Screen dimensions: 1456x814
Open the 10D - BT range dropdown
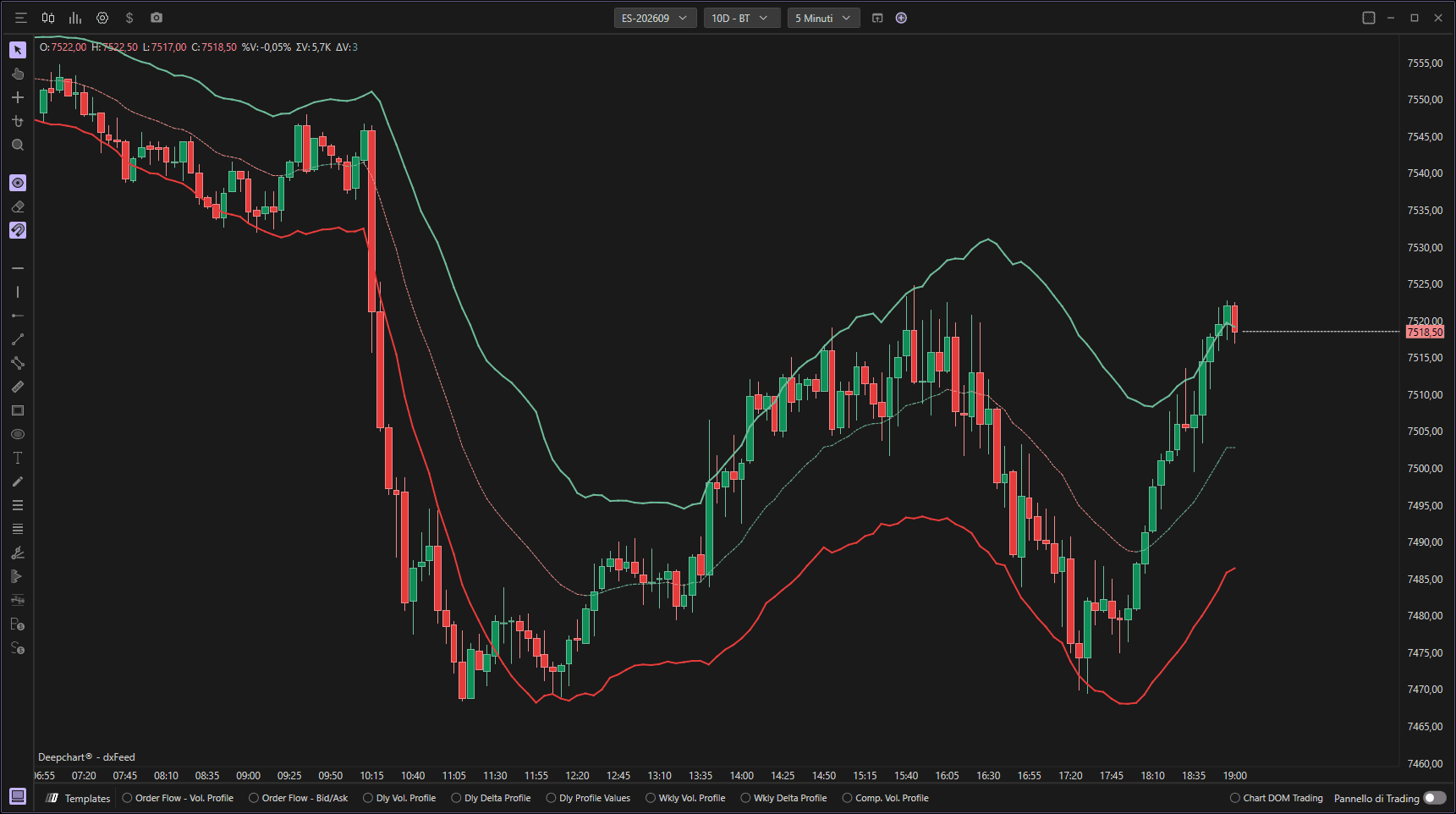coord(740,18)
